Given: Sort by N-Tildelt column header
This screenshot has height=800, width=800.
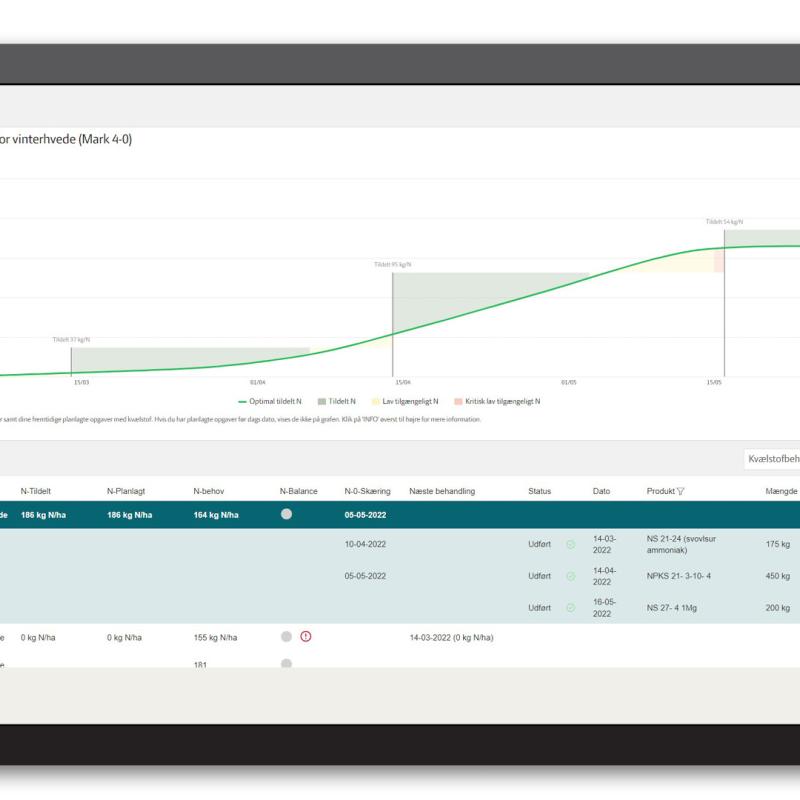Looking at the screenshot, I should click(36, 491).
